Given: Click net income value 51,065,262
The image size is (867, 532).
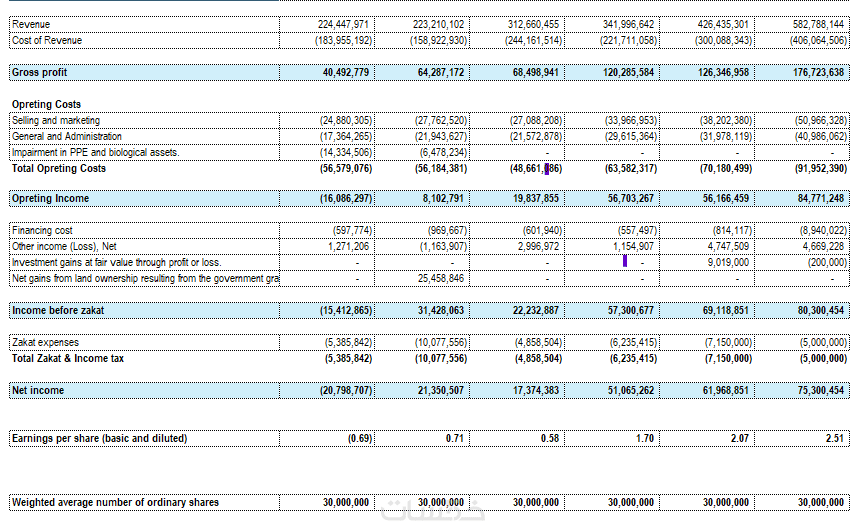Looking at the screenshot, I should point(631,391).
